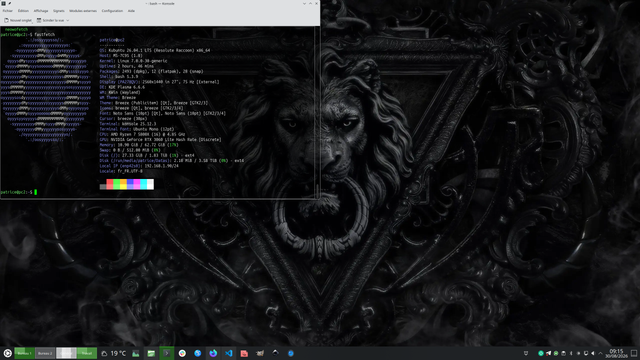
Task: Open the digital clock showing 09:15
Action: pos(616,353)
